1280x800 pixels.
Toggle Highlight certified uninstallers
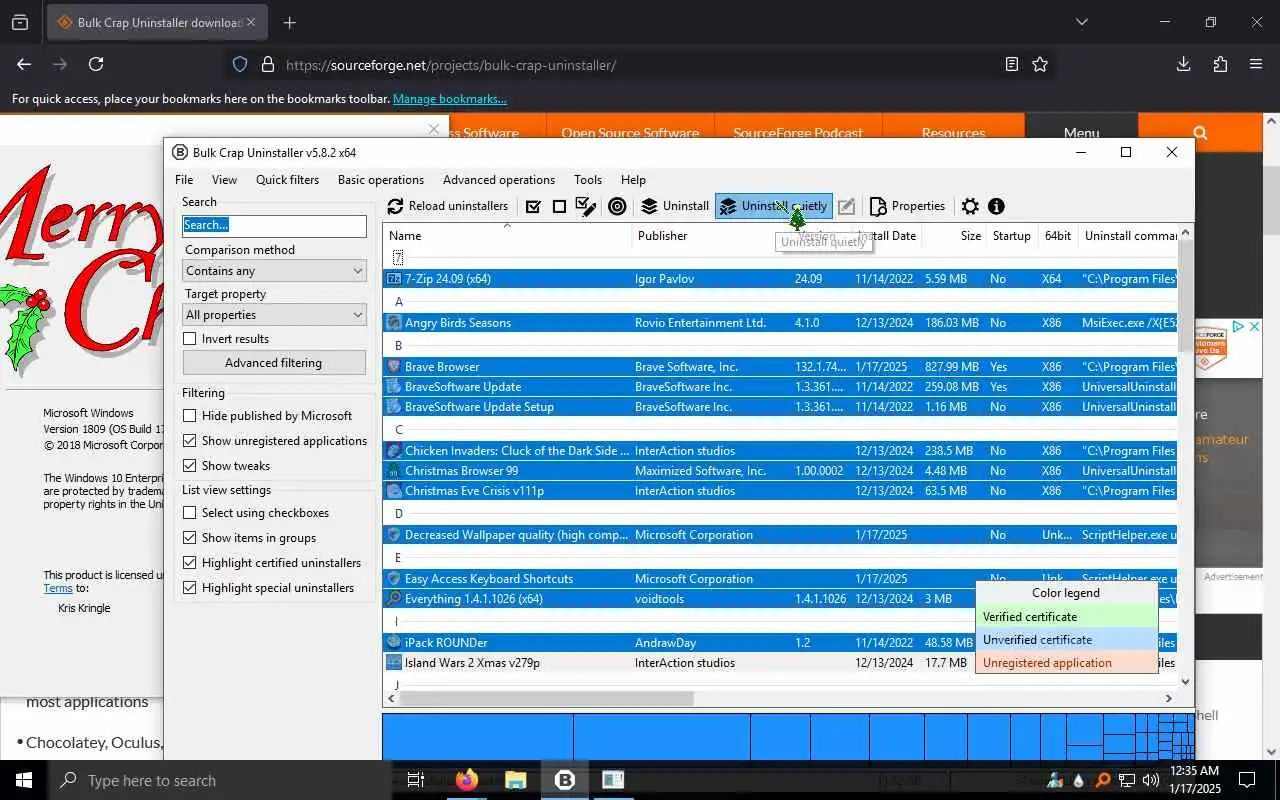[x=190, y=563]
